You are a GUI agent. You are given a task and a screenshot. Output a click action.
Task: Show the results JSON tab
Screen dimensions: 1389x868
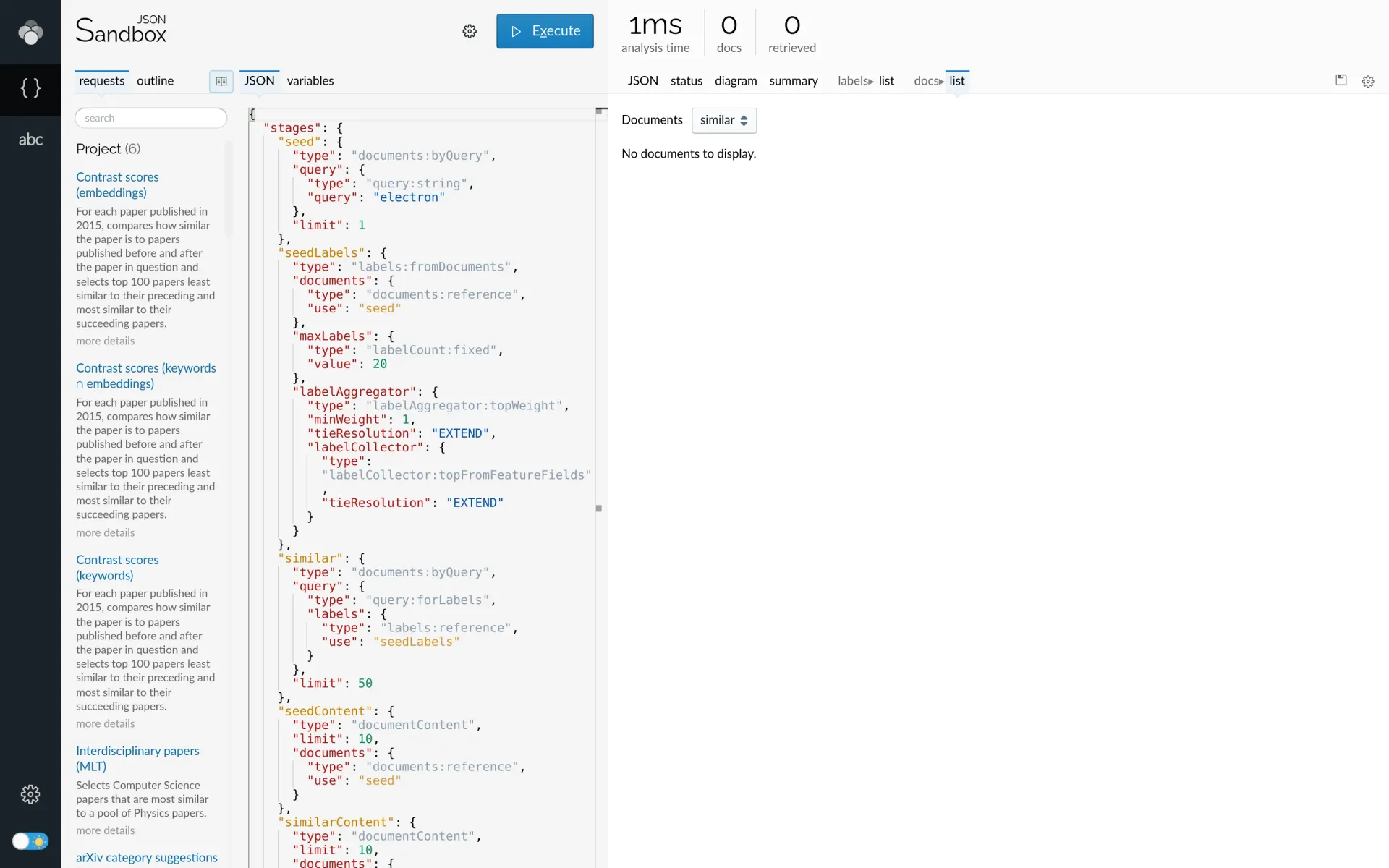642,81
